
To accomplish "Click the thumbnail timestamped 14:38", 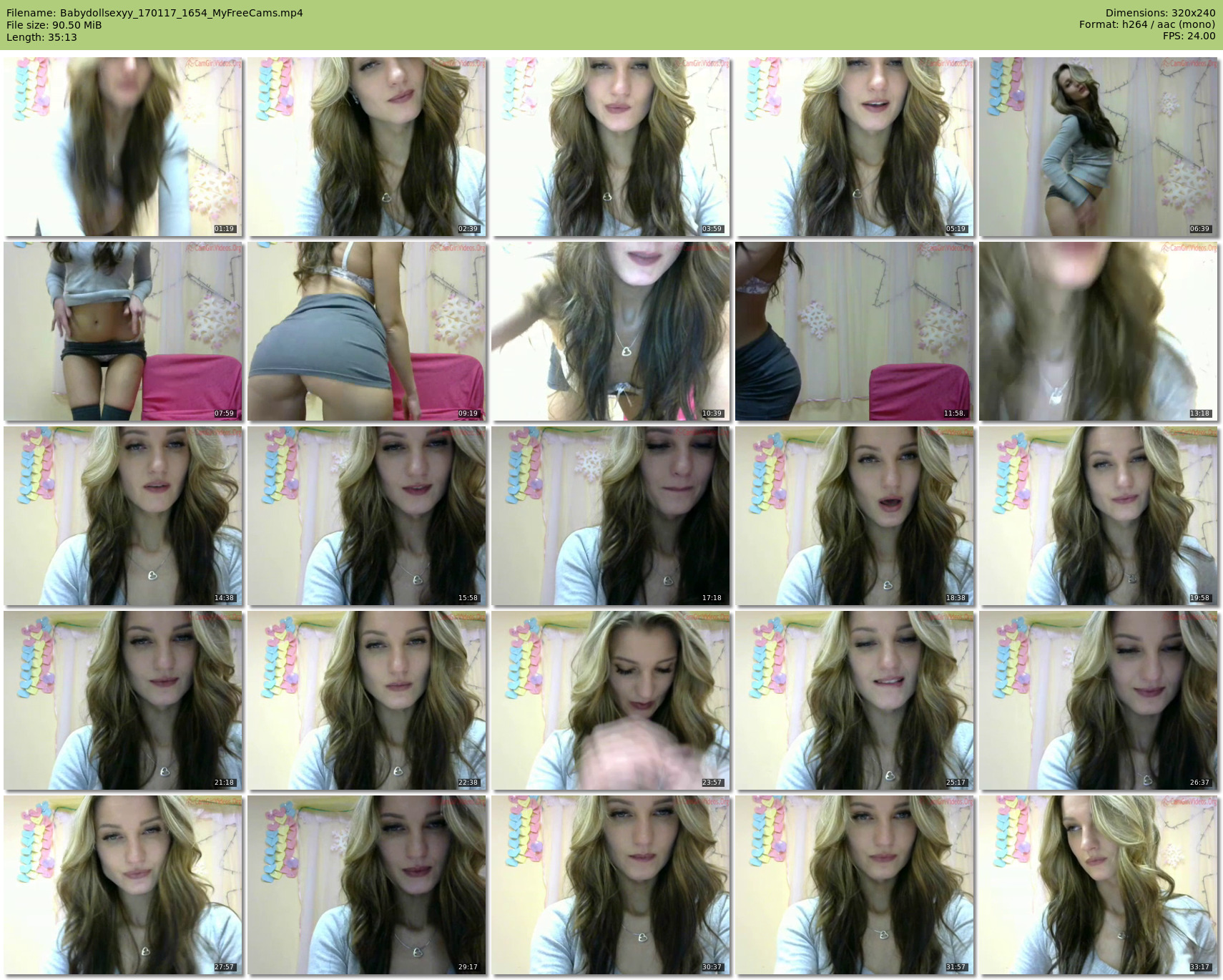I will point(123,516).
